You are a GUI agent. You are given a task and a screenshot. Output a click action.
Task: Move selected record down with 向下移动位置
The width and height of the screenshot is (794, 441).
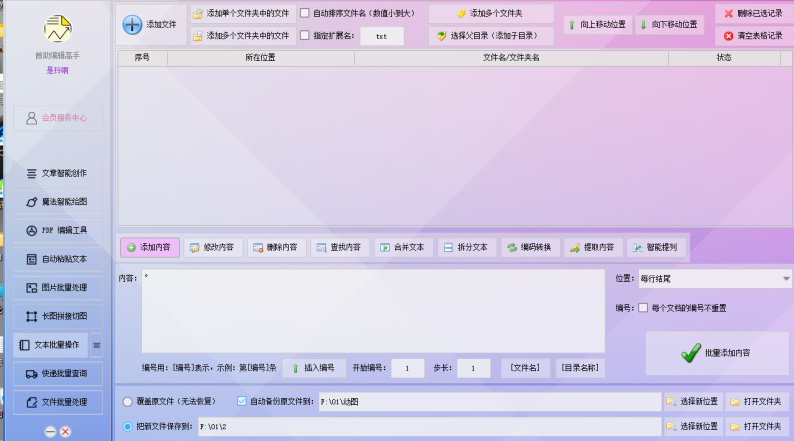669,24
